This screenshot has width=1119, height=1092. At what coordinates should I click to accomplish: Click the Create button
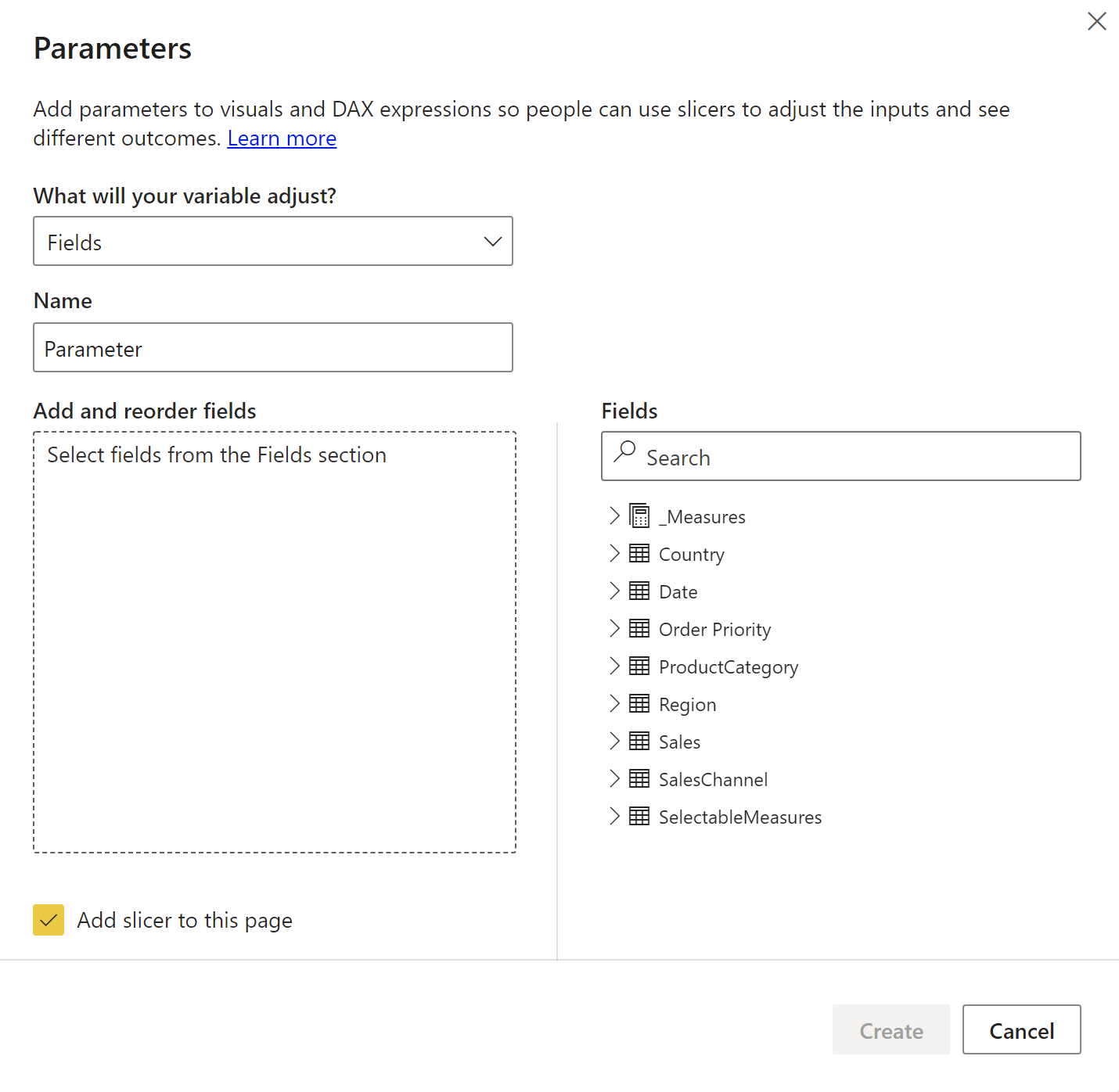click(x=891, y=1029)
